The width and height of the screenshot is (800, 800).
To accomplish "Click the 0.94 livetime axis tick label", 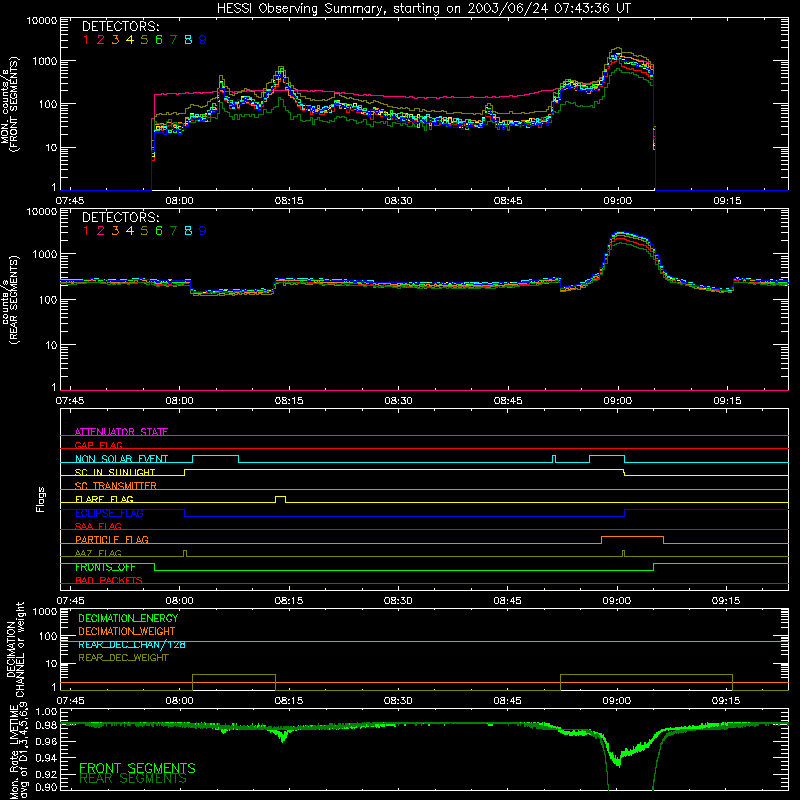I will tap(46, 758).
